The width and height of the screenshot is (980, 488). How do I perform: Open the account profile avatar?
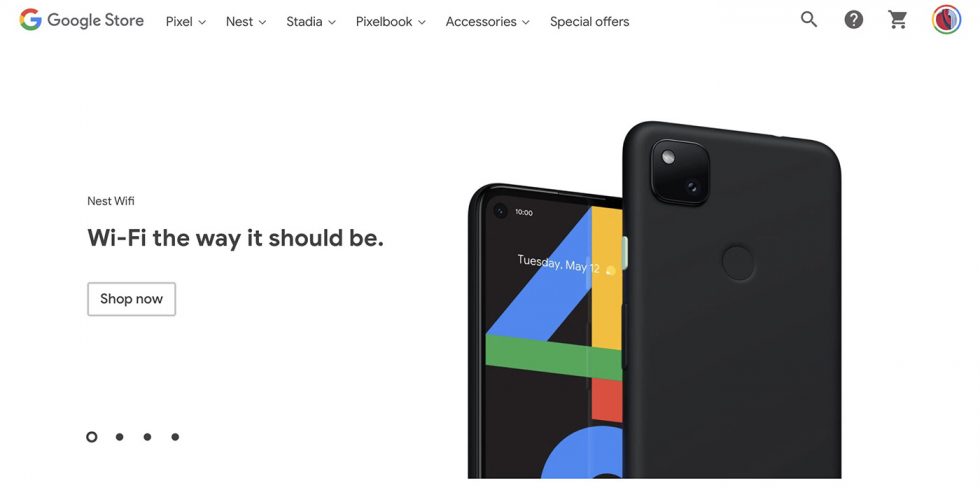tap(946, 20)
